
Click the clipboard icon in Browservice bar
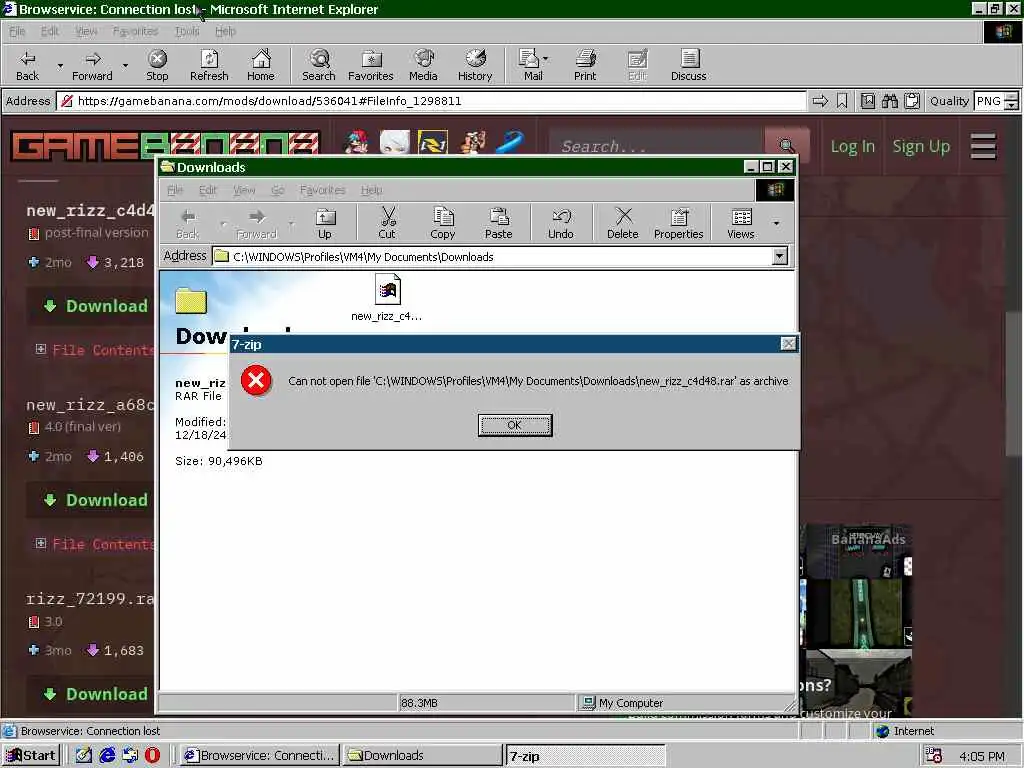[912, 101]
